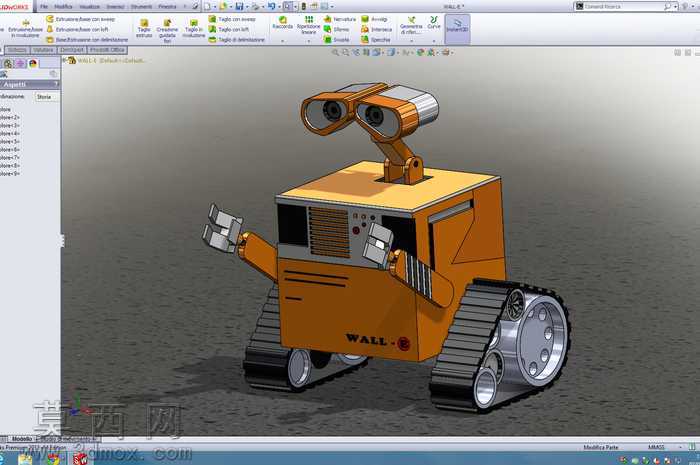
Task: Open the search options dropdown arrow
Action: click(x=675, y=7)
